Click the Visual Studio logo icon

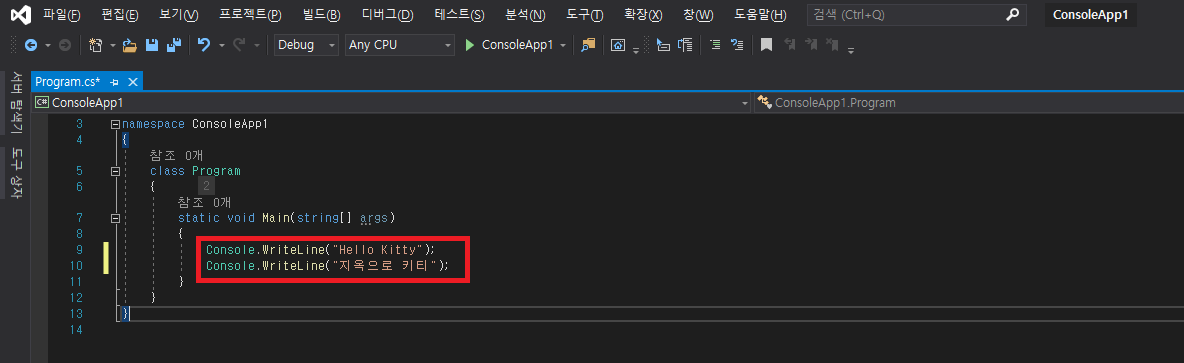coord(21,14)
